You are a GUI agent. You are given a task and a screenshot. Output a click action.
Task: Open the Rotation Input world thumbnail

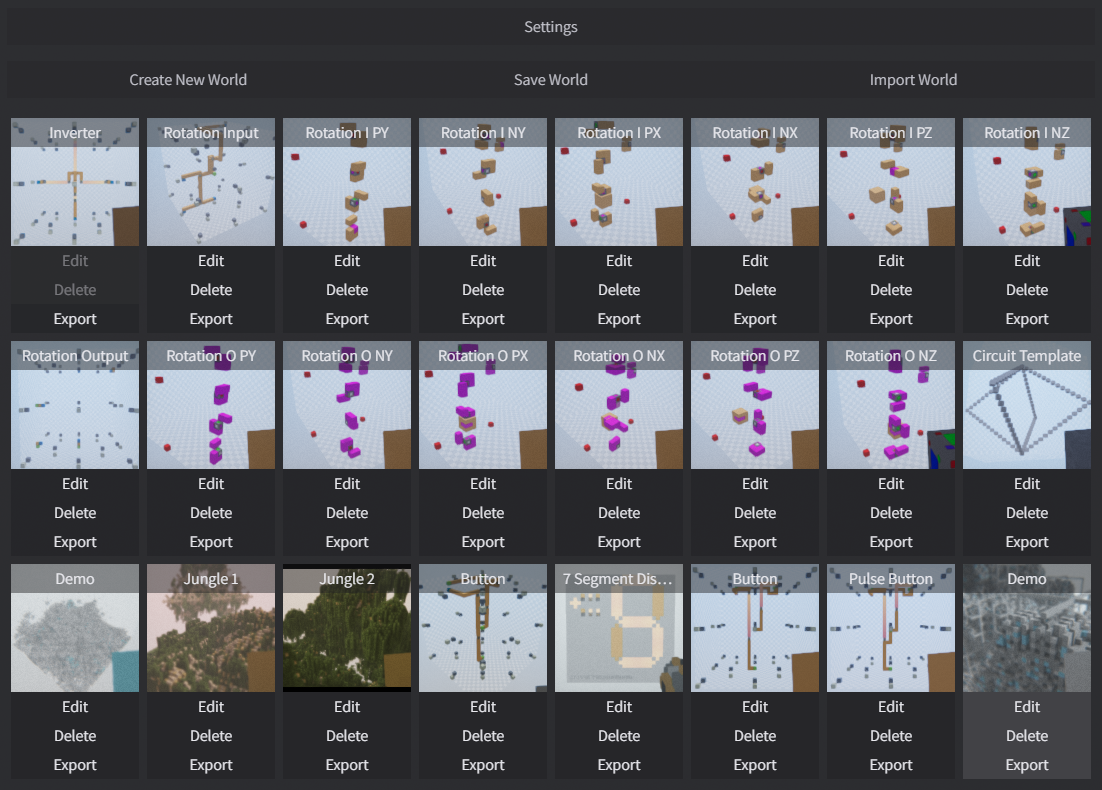(x=211, y=182)
